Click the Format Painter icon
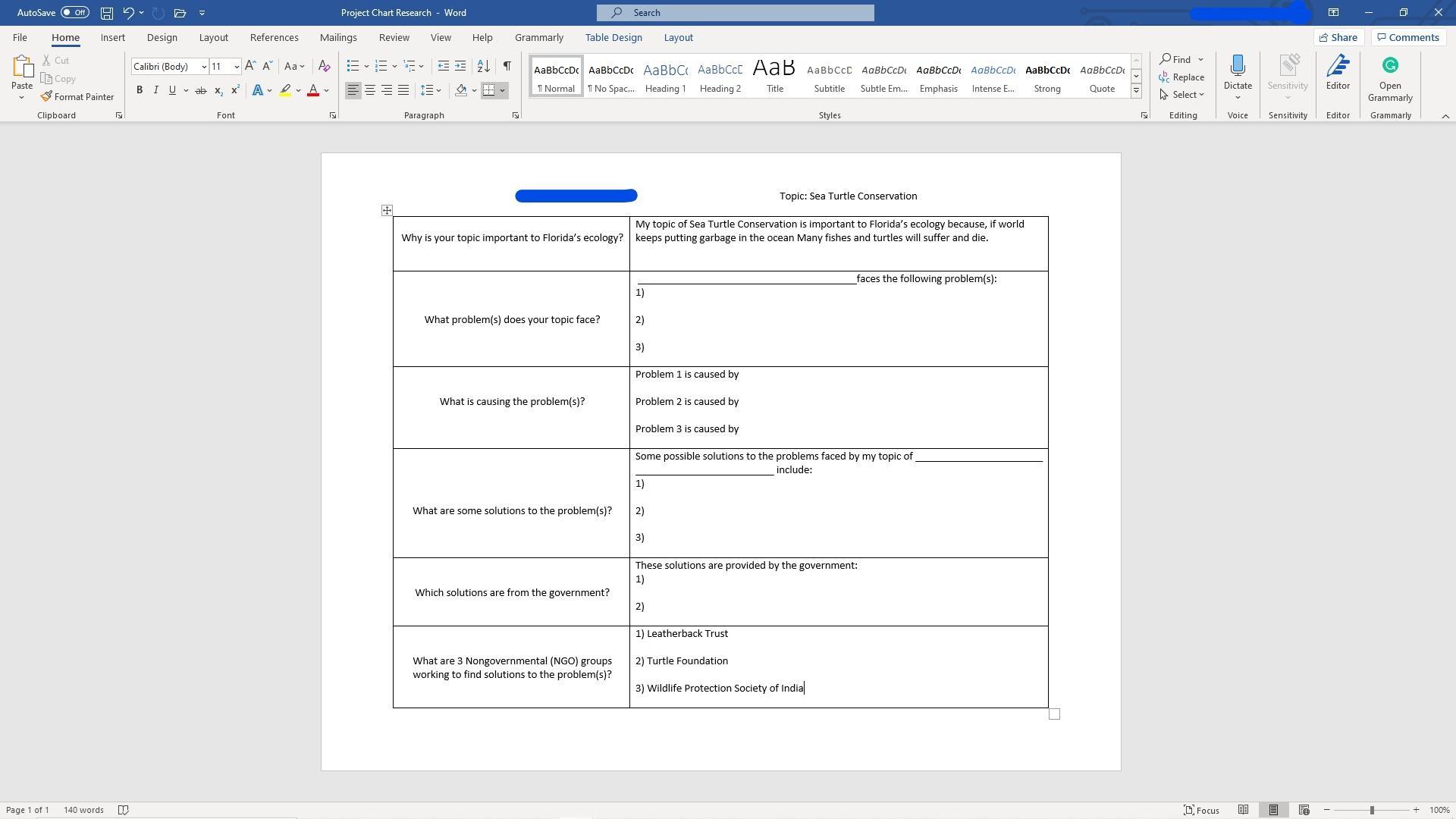The width and height of the screenshot is (1456, 819). (x=47, y=97)
